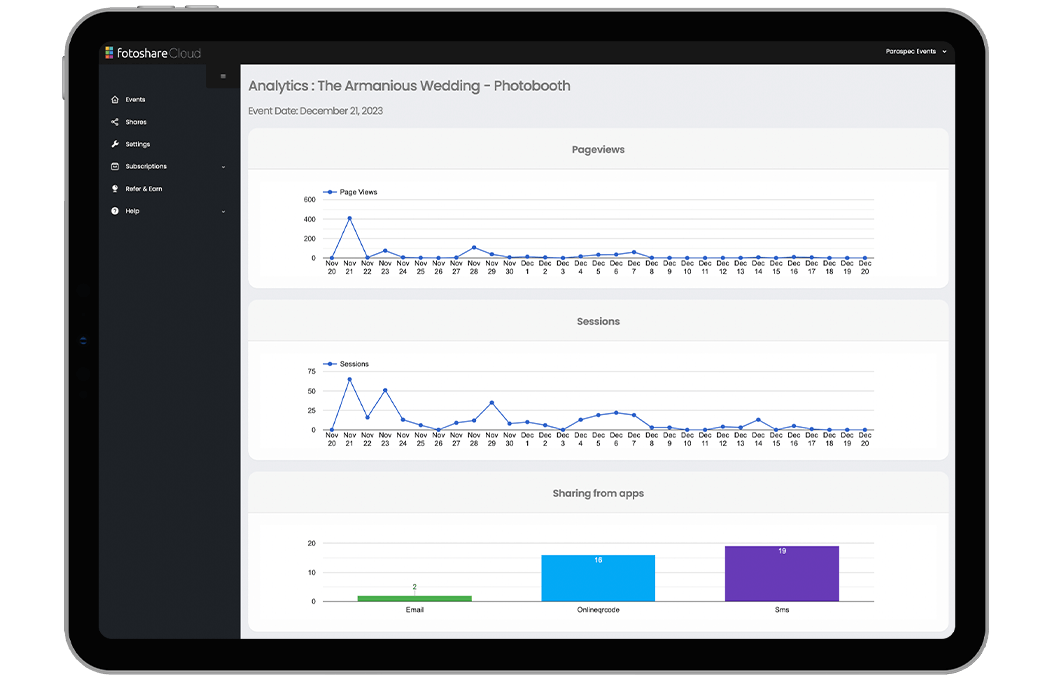
Task: Select Events in the sidebar menu
Action: (135, 99)
